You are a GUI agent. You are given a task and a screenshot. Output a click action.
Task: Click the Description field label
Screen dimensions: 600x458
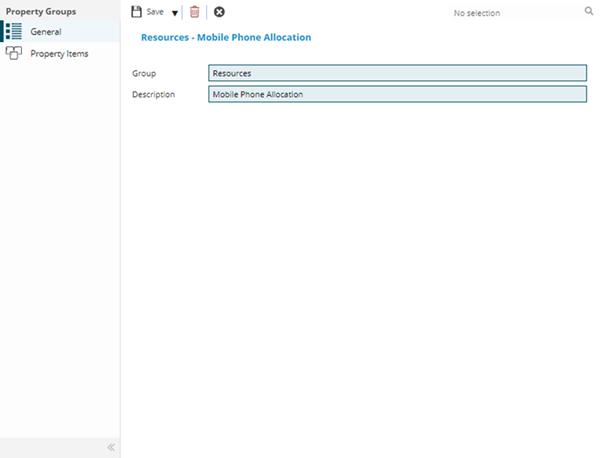153,95
